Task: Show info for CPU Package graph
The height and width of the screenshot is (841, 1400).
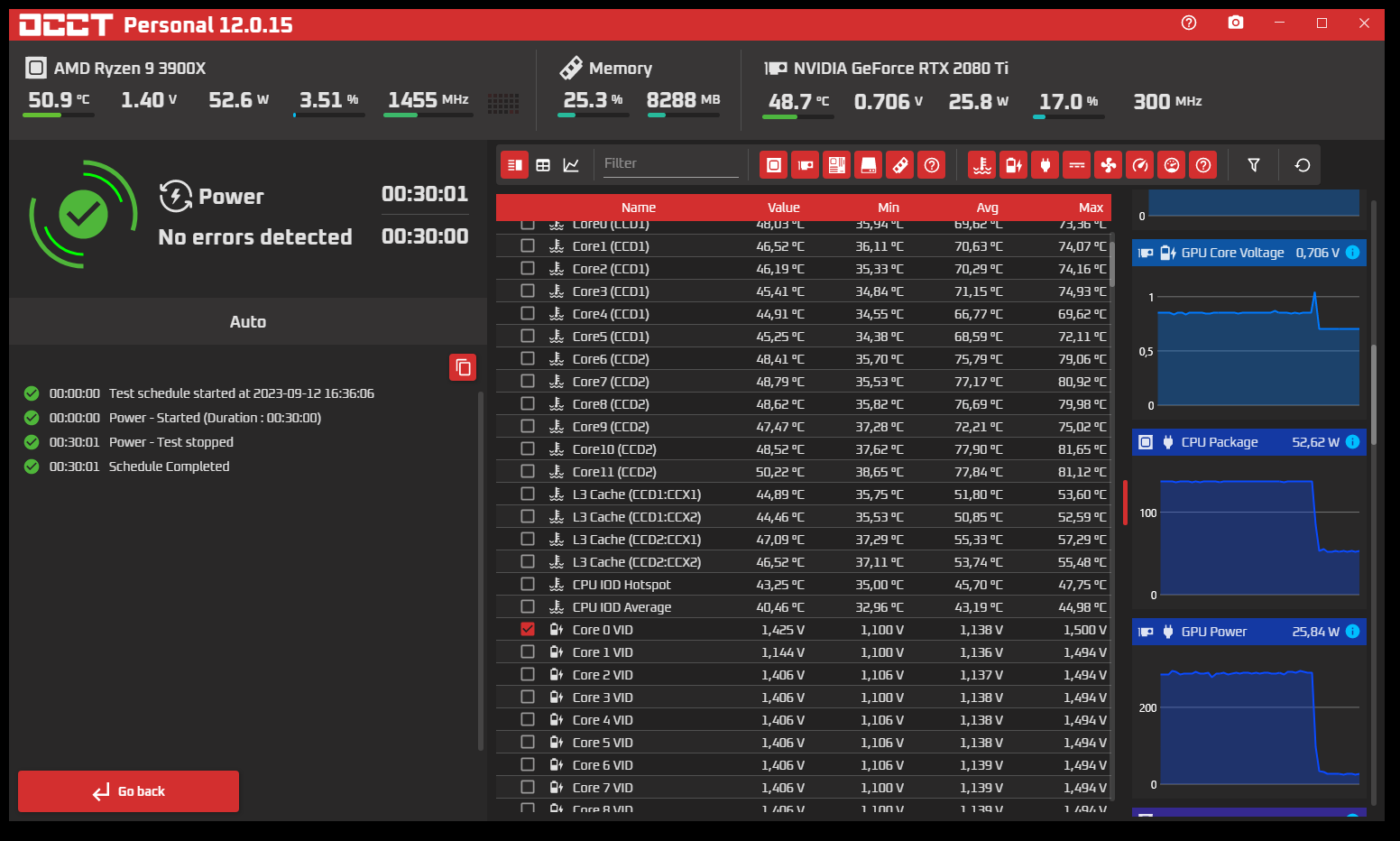Action: point(1352,442)
